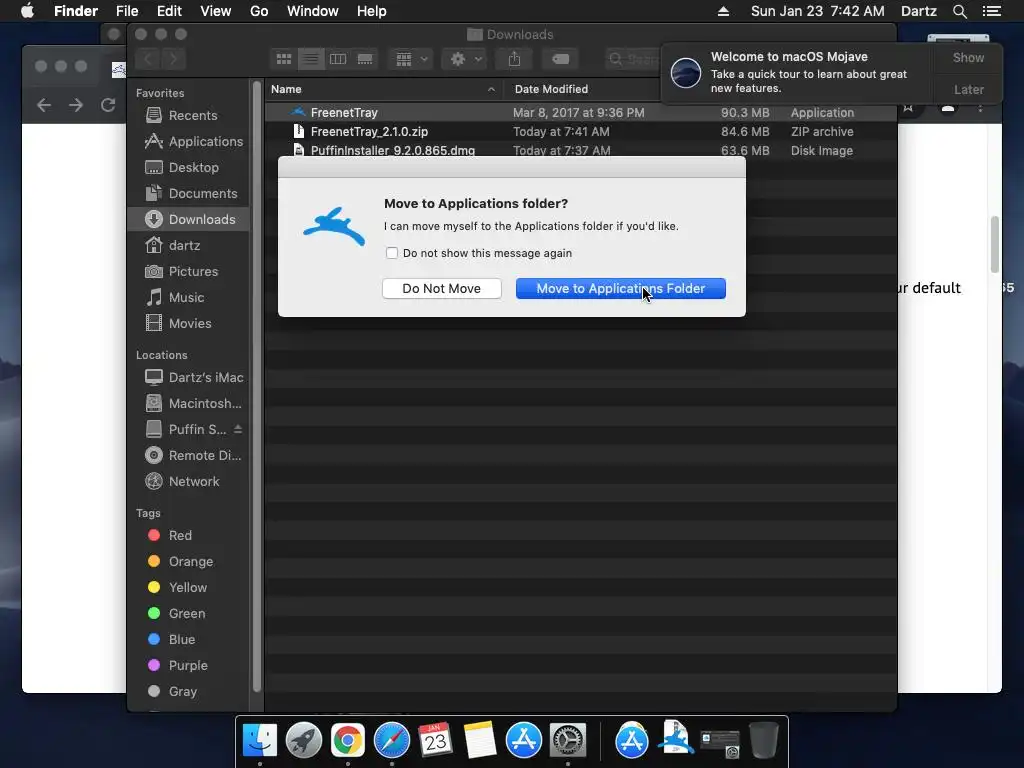Select Macintosh HD location in sidebar
This screenshot has height=768, width=1024.
click(x=189, y=404)
